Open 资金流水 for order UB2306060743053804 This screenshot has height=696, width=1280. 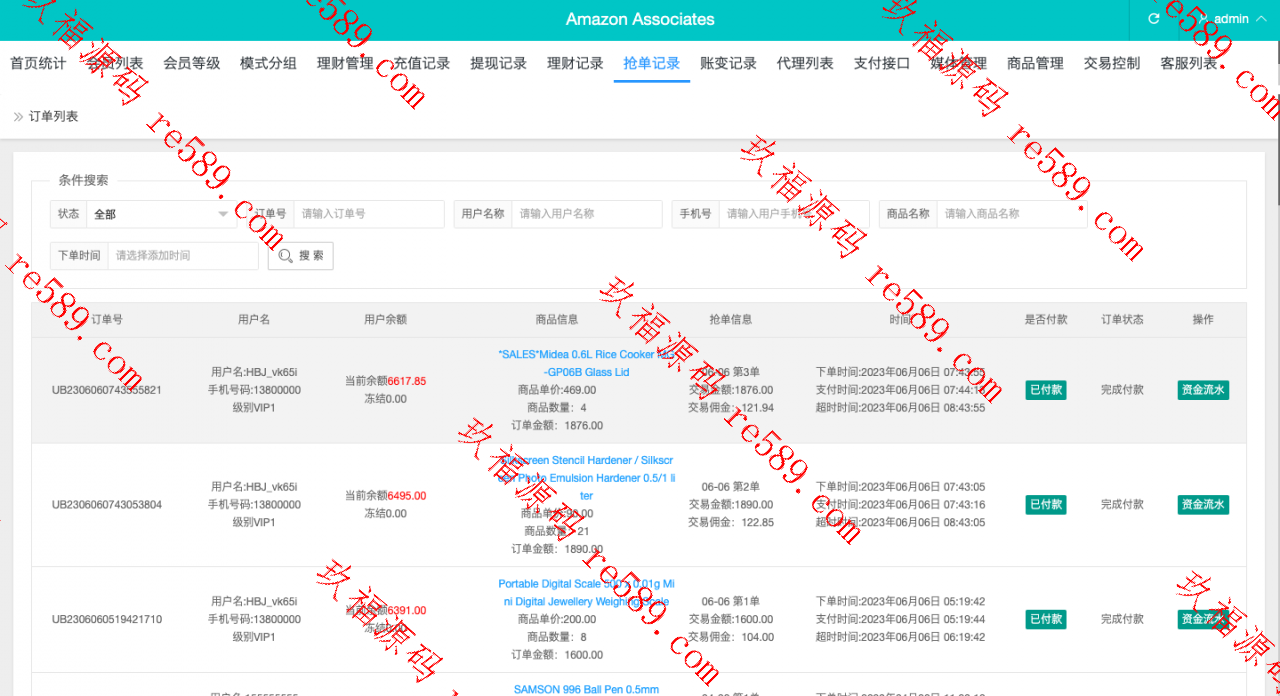tap(1203, 505)
